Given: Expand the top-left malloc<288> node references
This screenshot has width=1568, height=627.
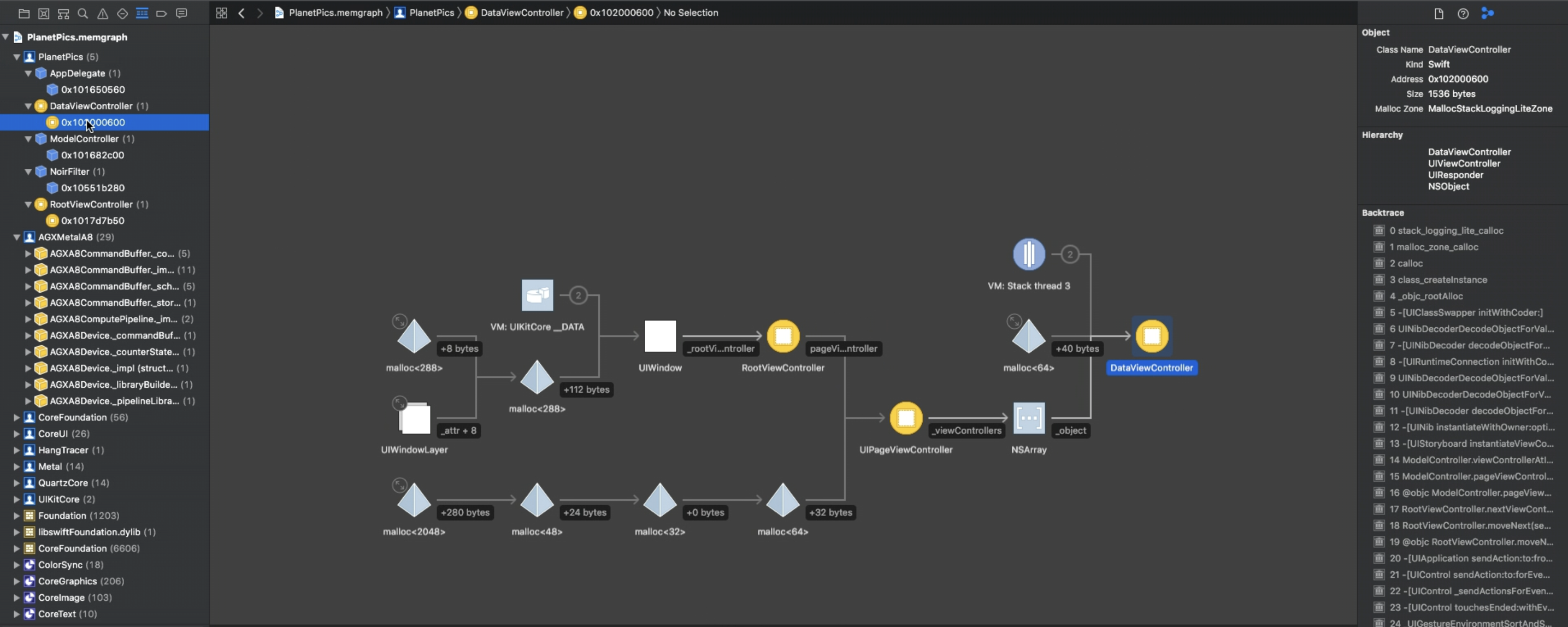Looking at the screenshot, I should click(x=399, y=321).
